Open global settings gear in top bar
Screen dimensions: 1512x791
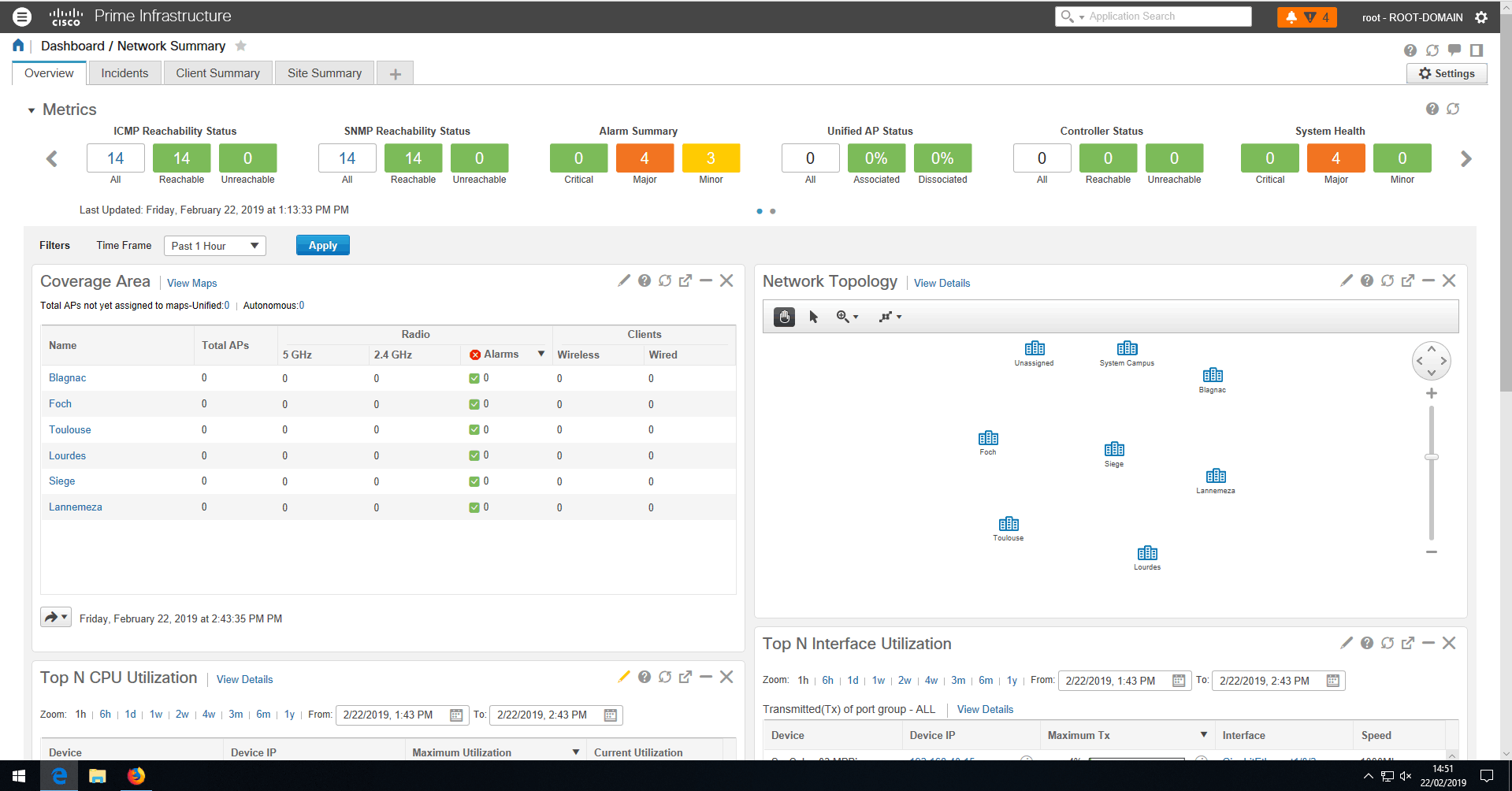(x=1481, y=17)
